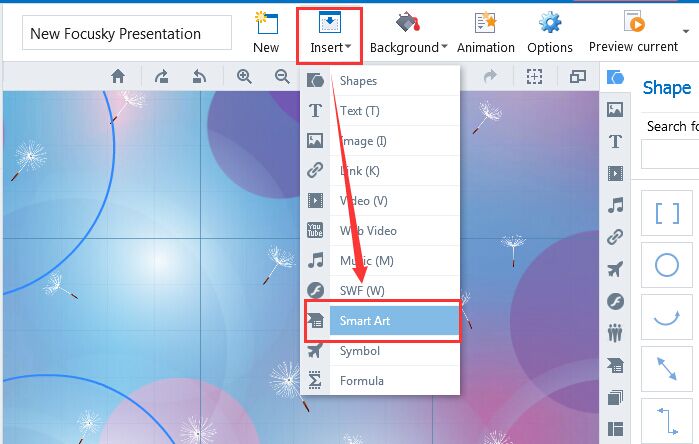
Task: Open Smart Art panel in sidebar
Action: coord(615,365)
